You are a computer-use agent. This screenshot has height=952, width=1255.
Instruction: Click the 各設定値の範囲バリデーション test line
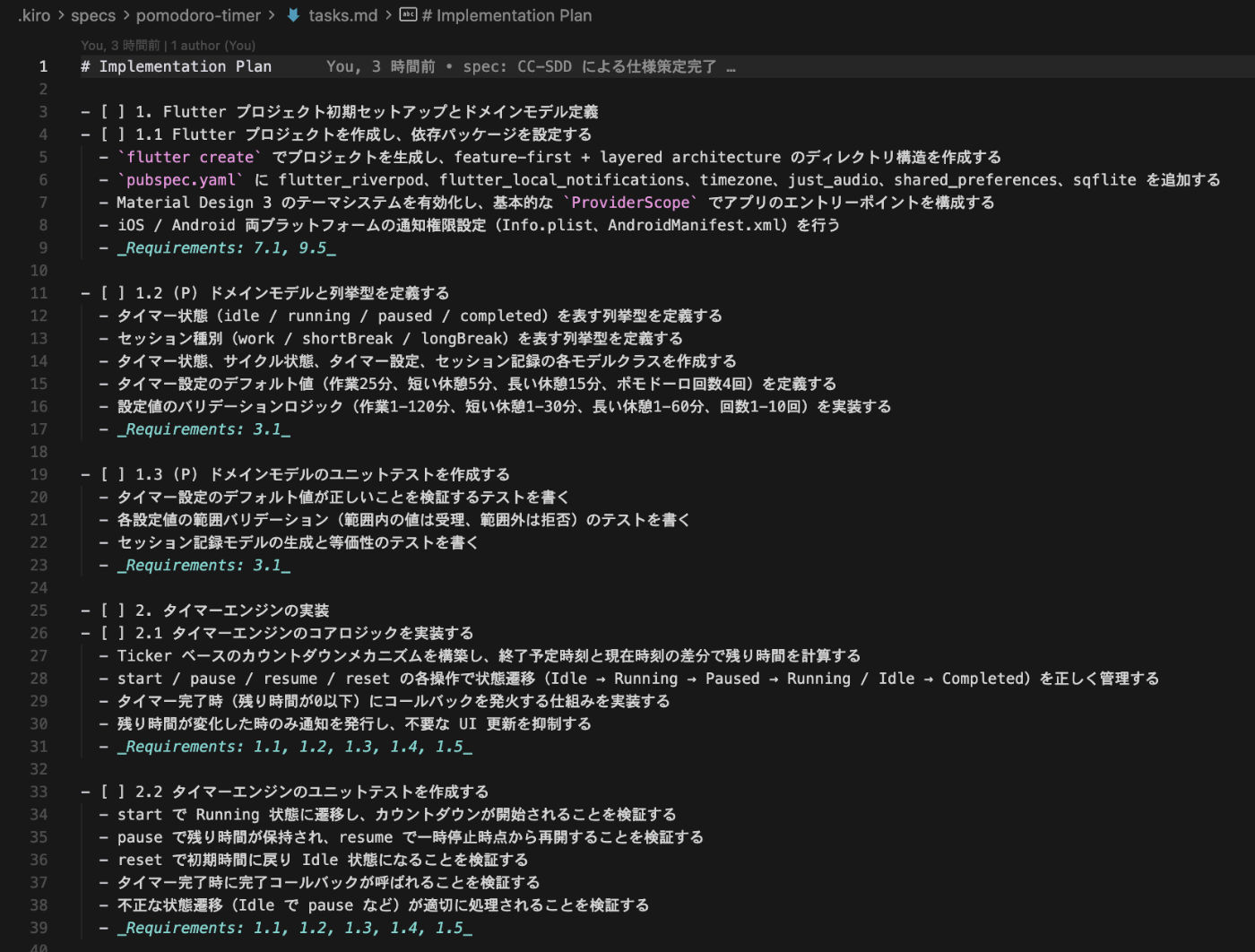tap(394, 520)
